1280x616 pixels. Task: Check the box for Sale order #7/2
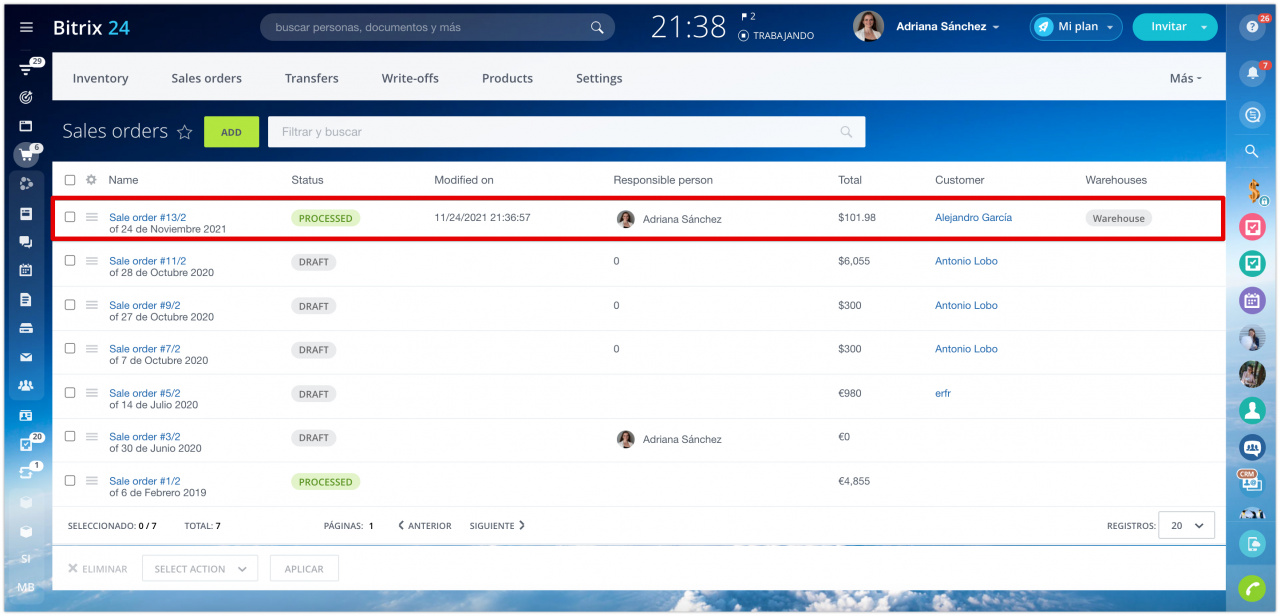[70, 349]
